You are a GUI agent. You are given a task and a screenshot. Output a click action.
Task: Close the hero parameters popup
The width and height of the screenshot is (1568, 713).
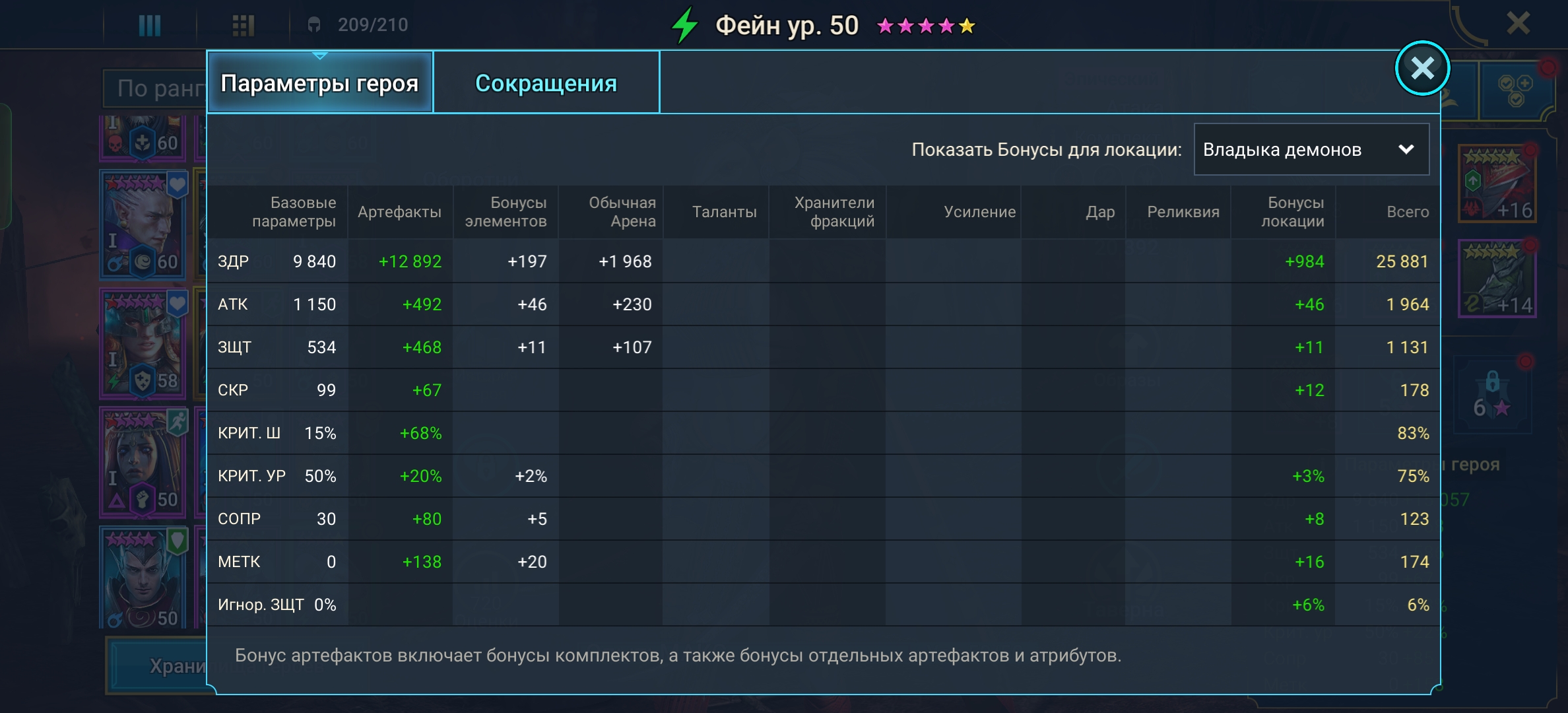pos(1421,68)
